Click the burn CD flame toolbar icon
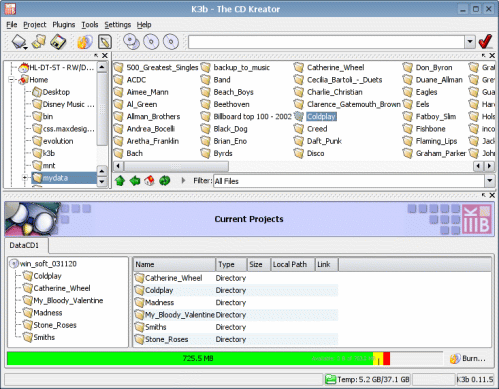 tap(85, 42)
